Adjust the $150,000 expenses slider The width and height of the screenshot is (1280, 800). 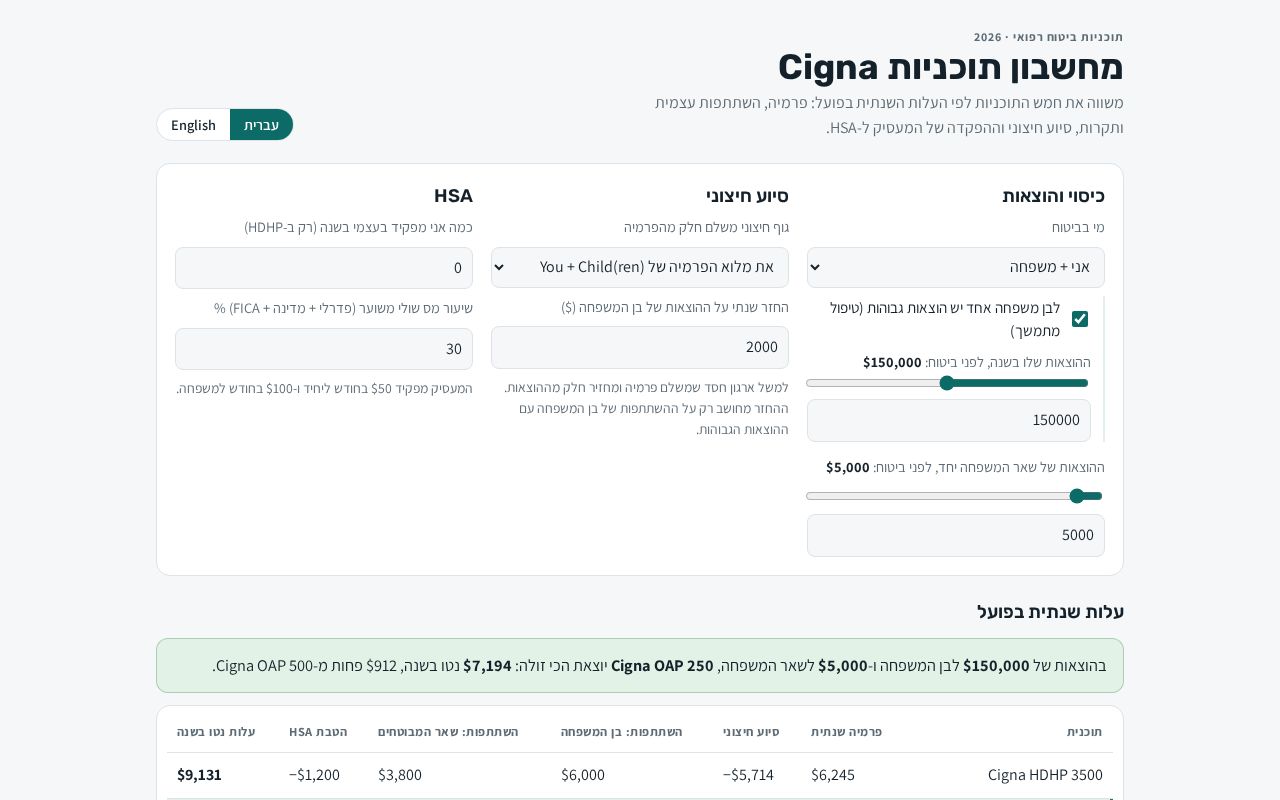[x=947, y=383]
